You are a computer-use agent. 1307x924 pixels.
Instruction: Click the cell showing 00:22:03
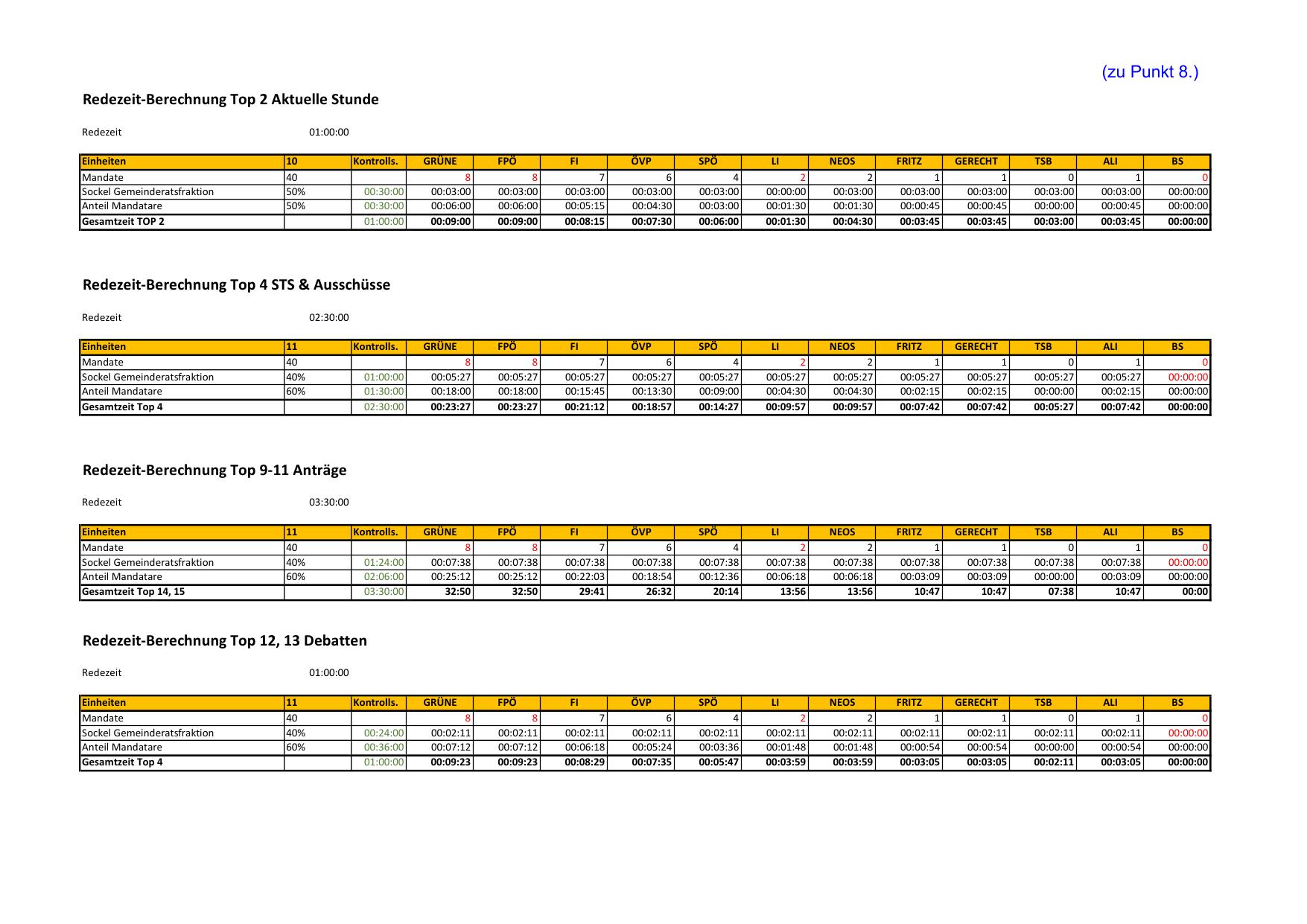pos(585,577)
